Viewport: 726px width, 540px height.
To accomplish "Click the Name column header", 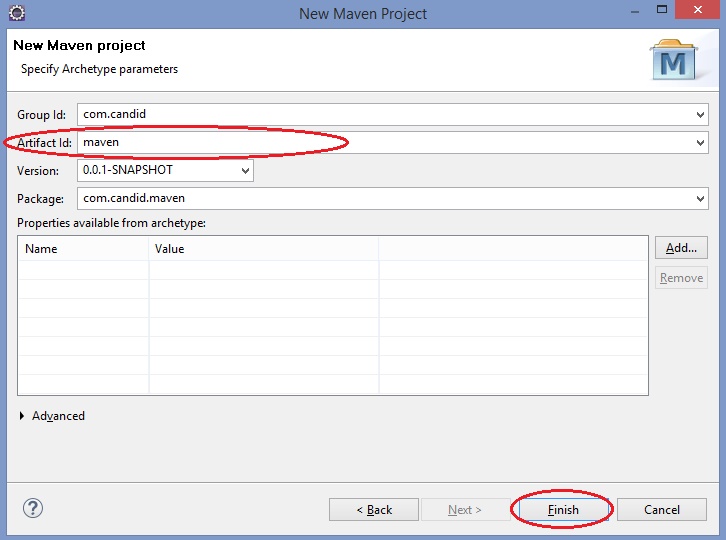I will coord(83,249).
